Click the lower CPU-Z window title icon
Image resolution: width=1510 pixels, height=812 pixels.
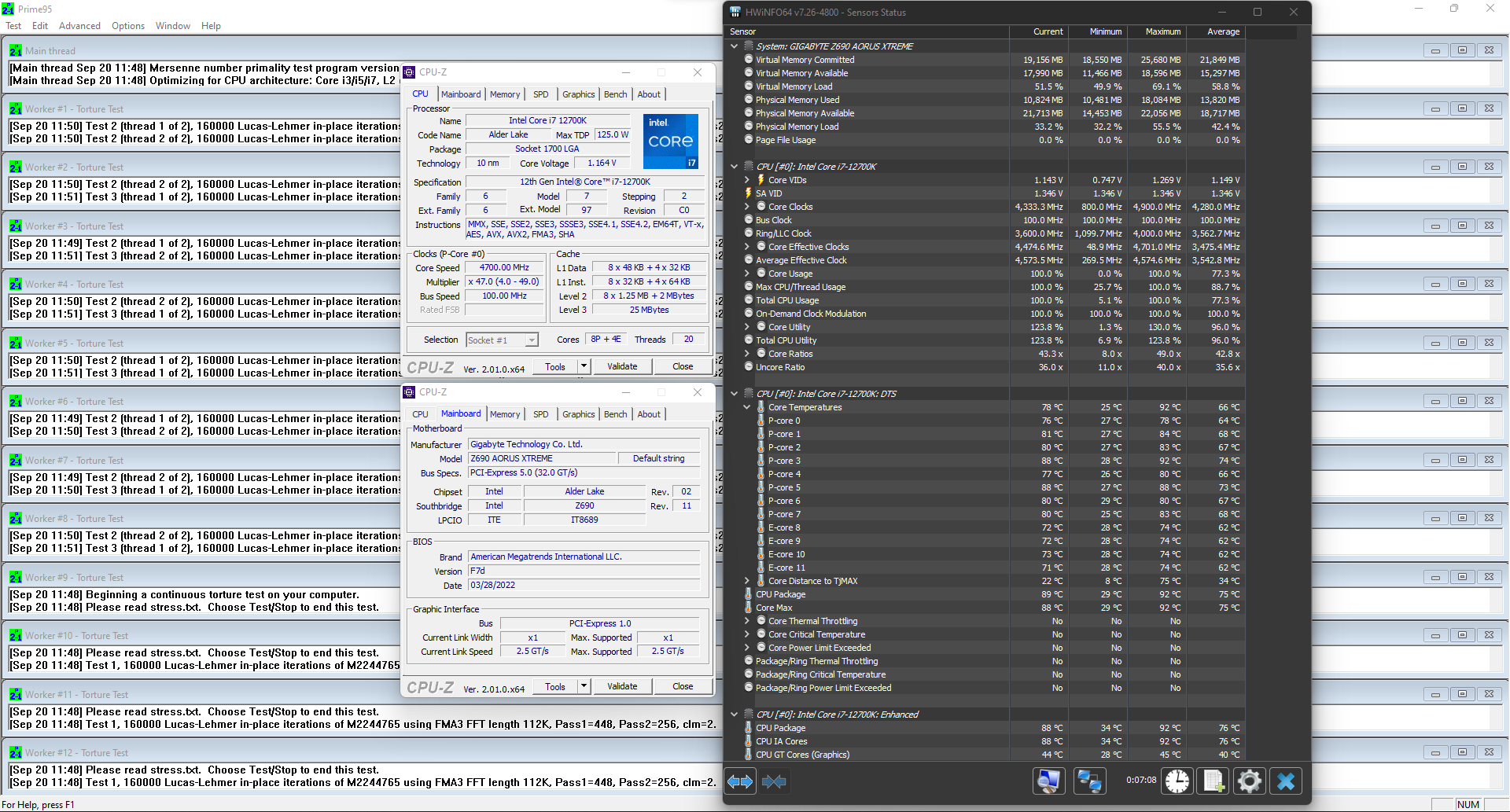pyautogui.click(x=409, y=392)
